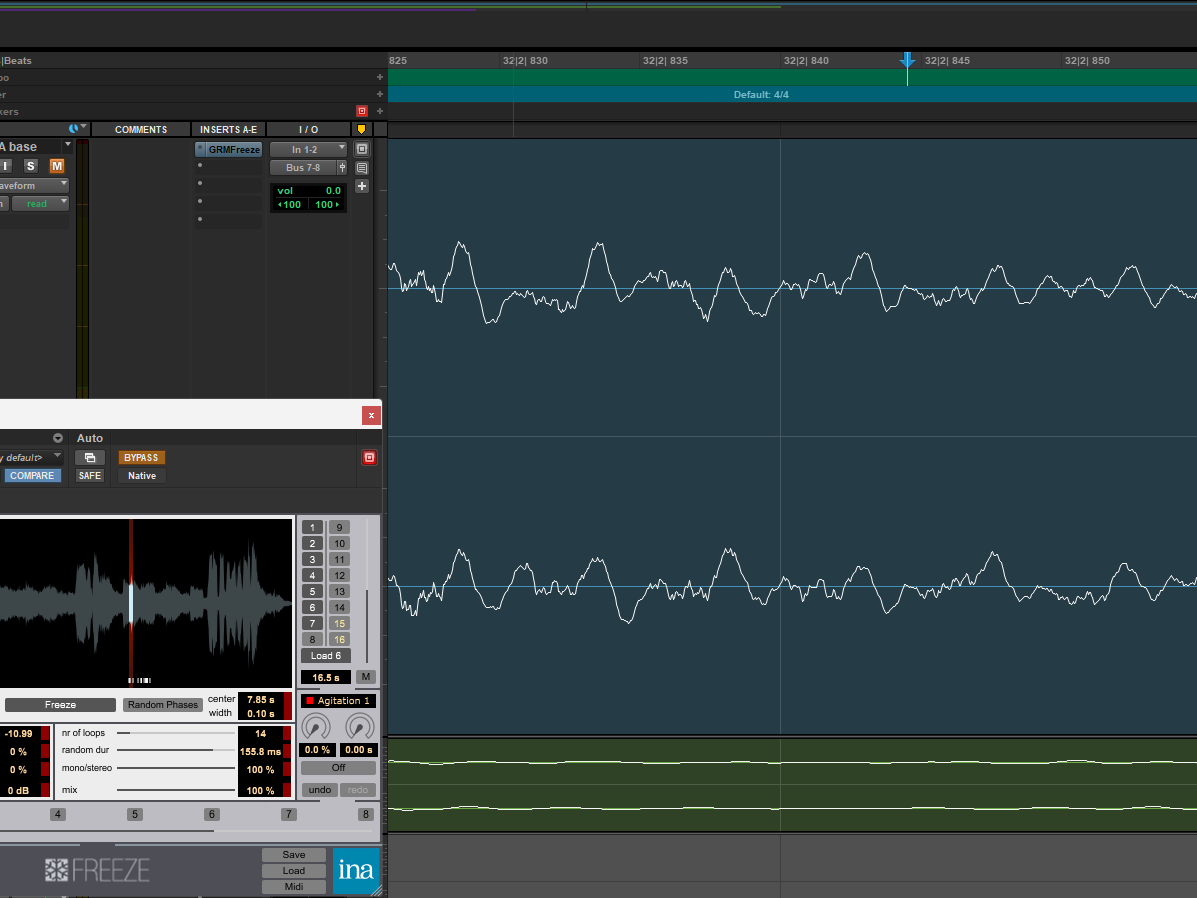Mute the A base track

tap(56, 166)
